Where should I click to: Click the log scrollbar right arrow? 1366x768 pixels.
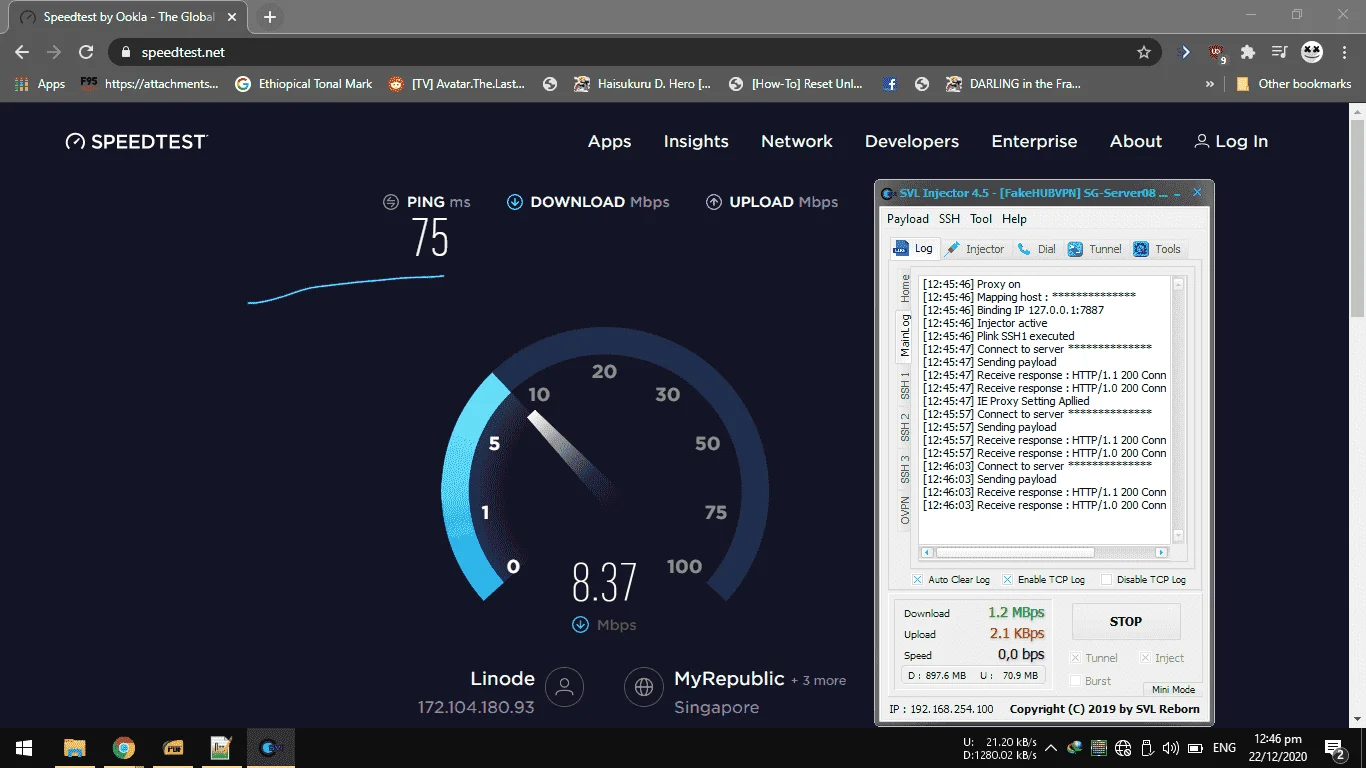[1161, 552]
